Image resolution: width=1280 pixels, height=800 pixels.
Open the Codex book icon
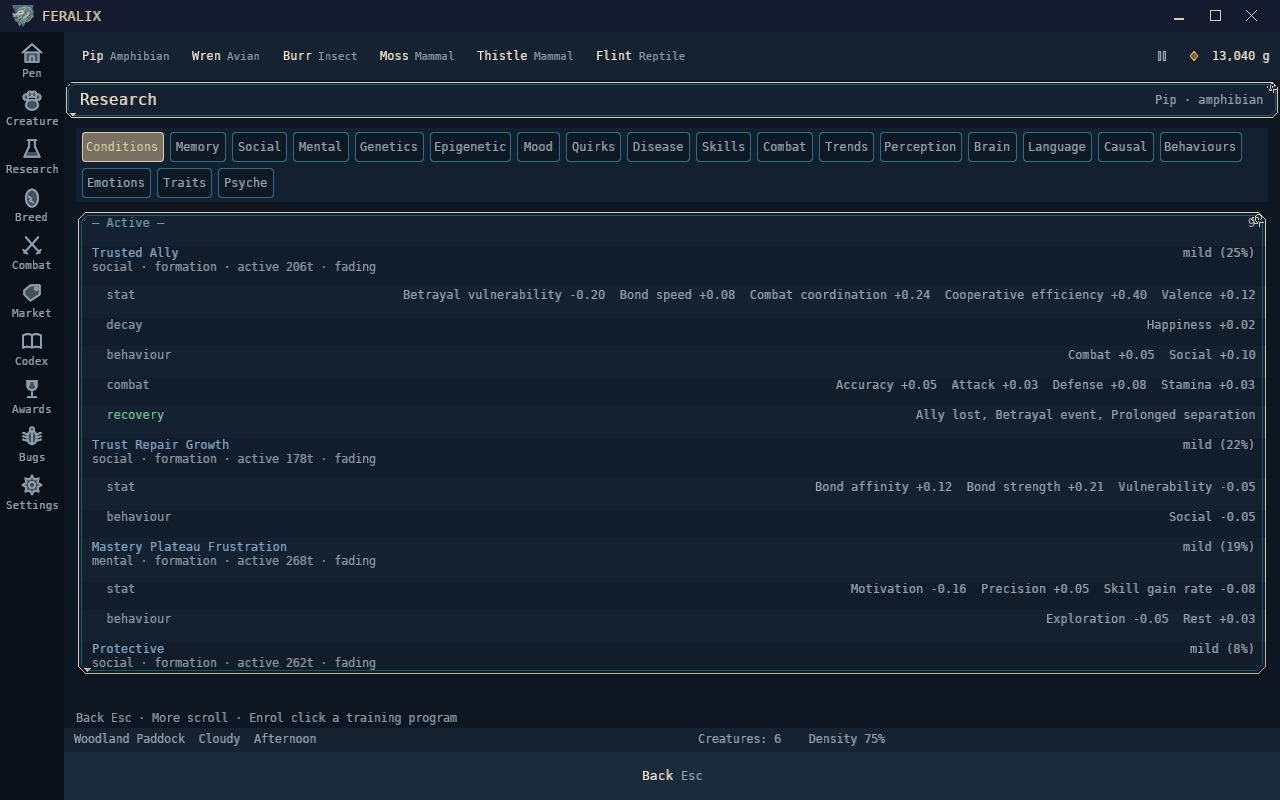tap(32, 340)
